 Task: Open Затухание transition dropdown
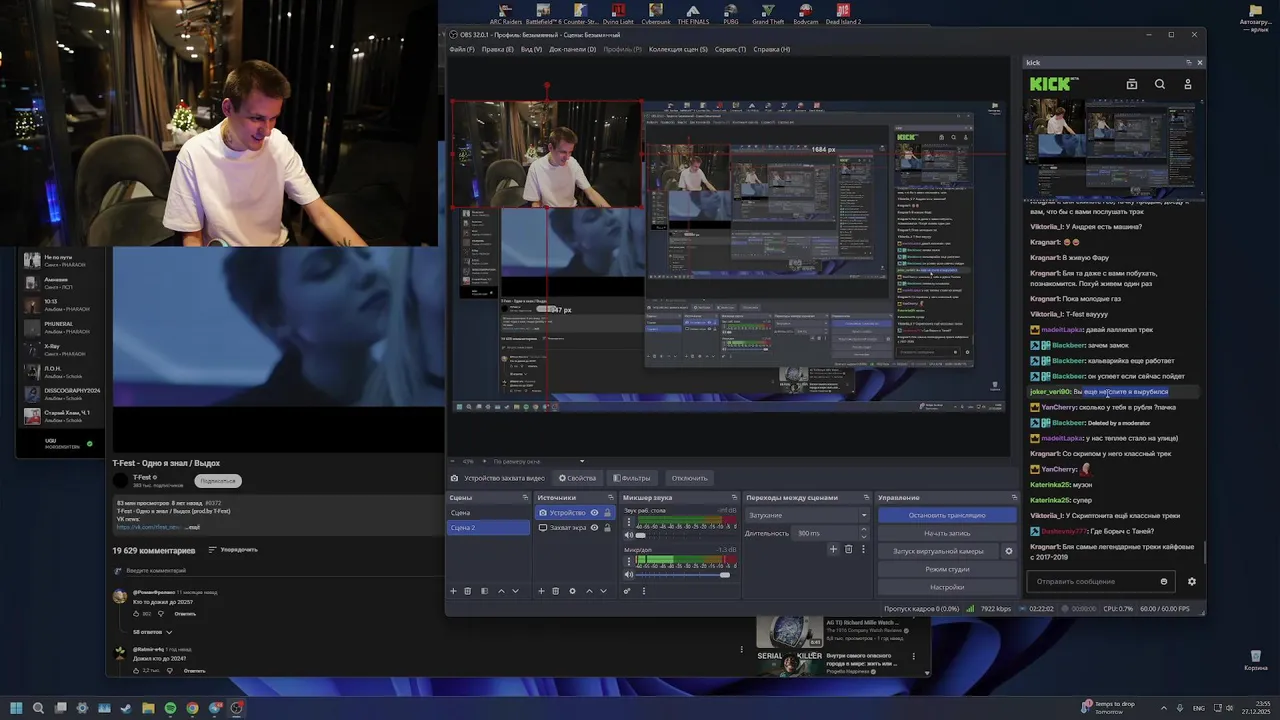tap(807, 515)
